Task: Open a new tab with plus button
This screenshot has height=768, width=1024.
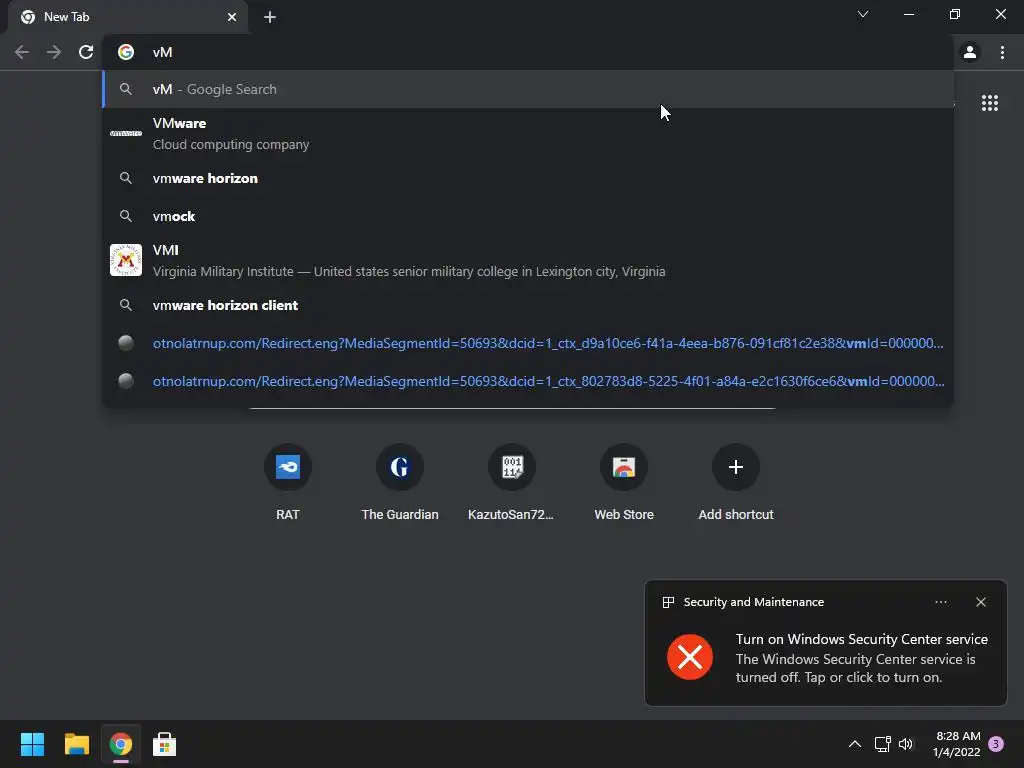Action: (270, 18)
